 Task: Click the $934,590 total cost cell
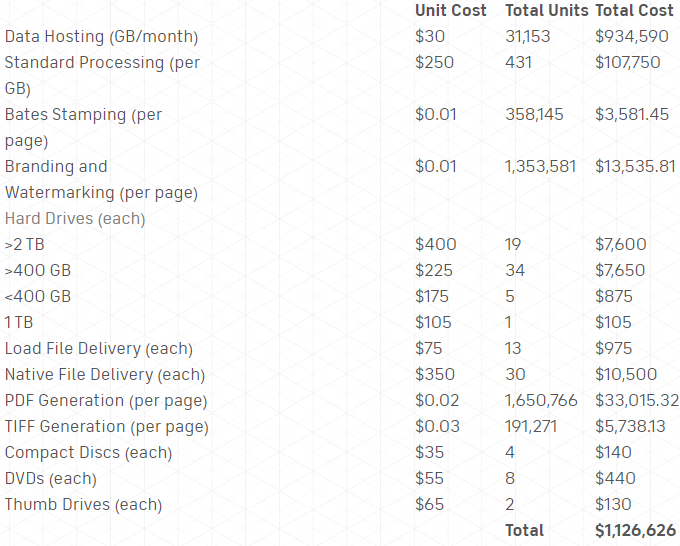click(x=631, y=37)
